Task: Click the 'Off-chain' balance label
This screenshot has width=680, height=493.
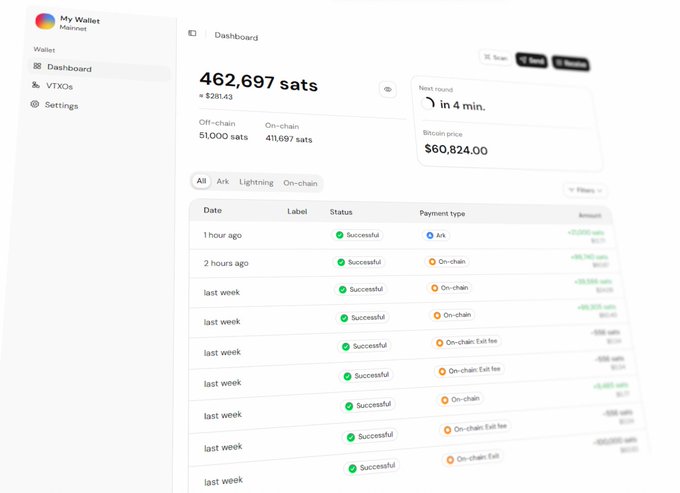Action: 217,123
